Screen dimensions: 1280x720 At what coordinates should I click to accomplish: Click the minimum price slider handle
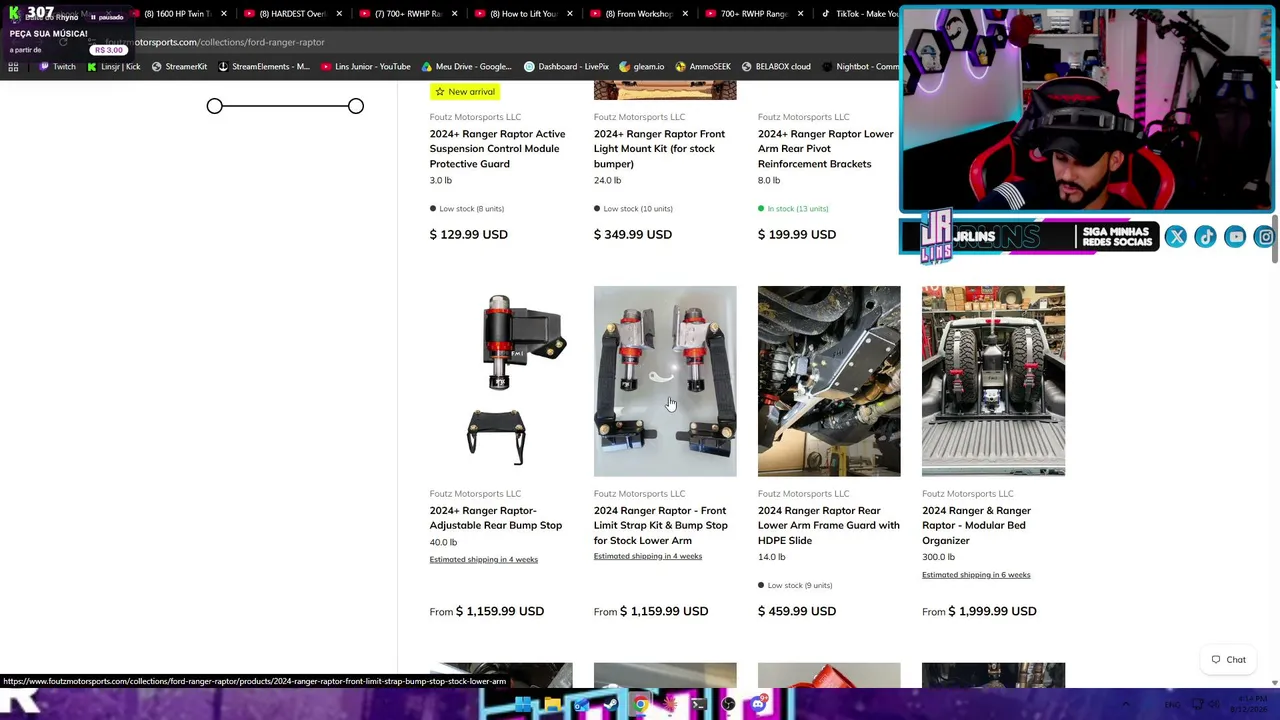[x=215, y=106]
